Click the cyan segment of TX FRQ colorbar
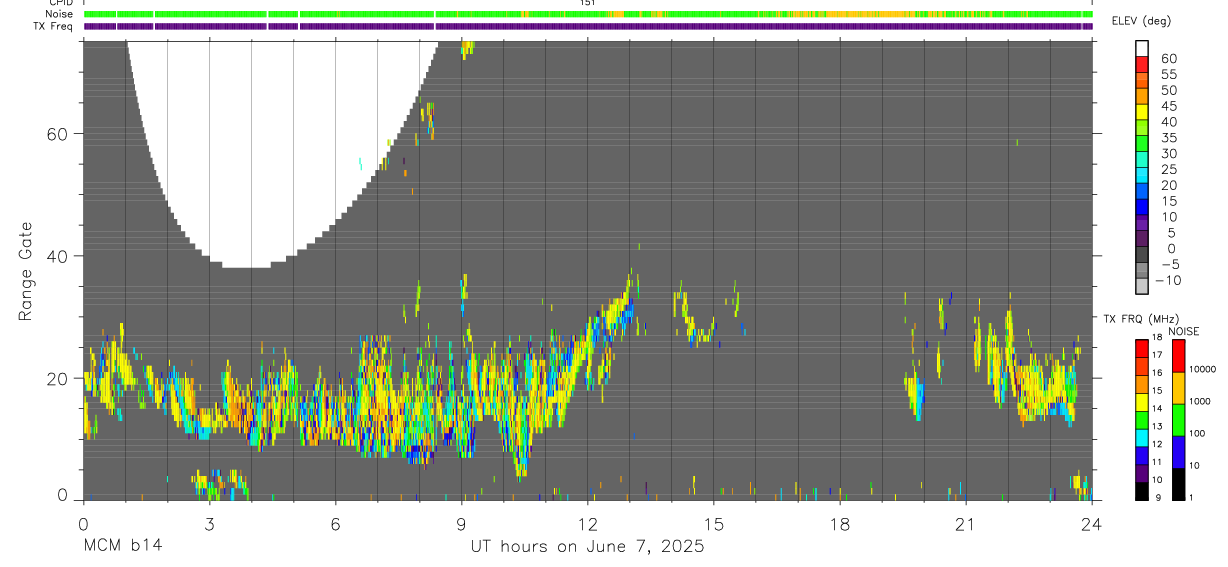 pos(1142,438)
